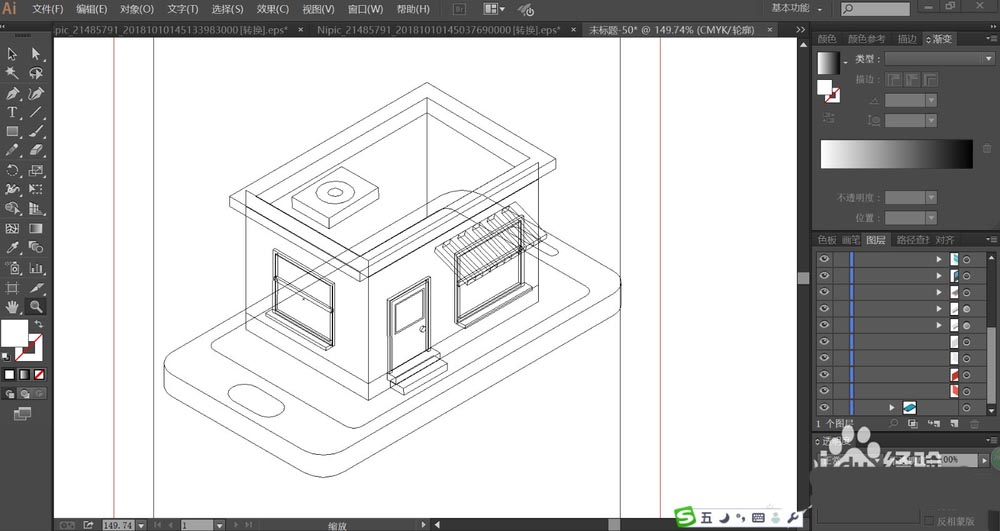
Task: Click the reverse gradient button
Action: [x=828, y=118]
